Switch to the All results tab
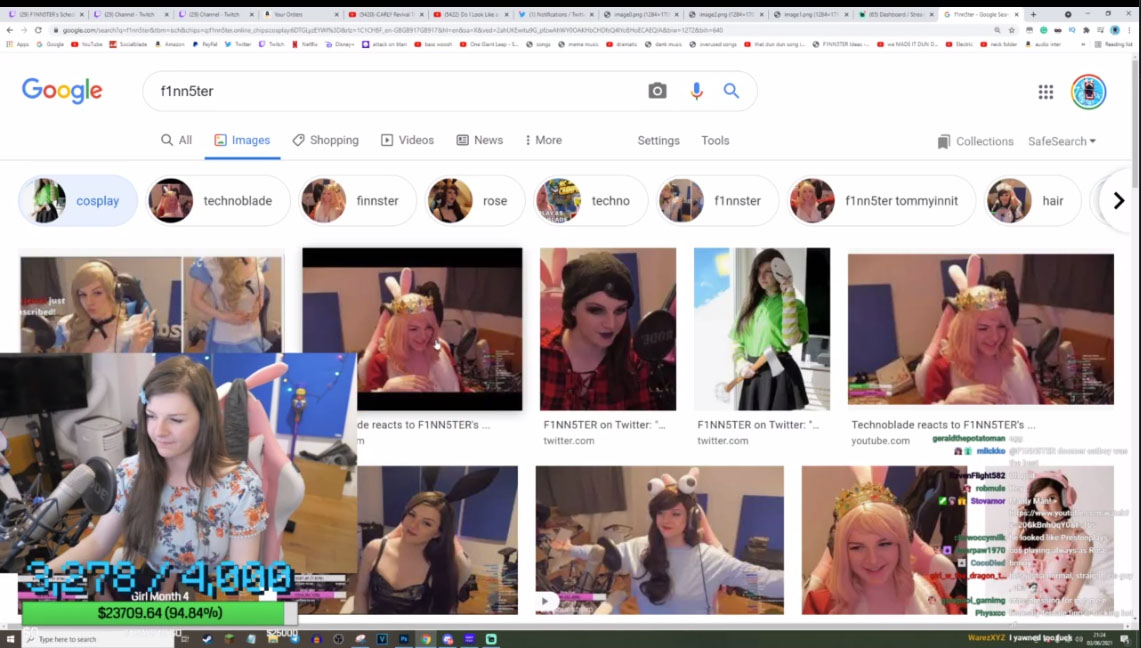 coord(177,140)
